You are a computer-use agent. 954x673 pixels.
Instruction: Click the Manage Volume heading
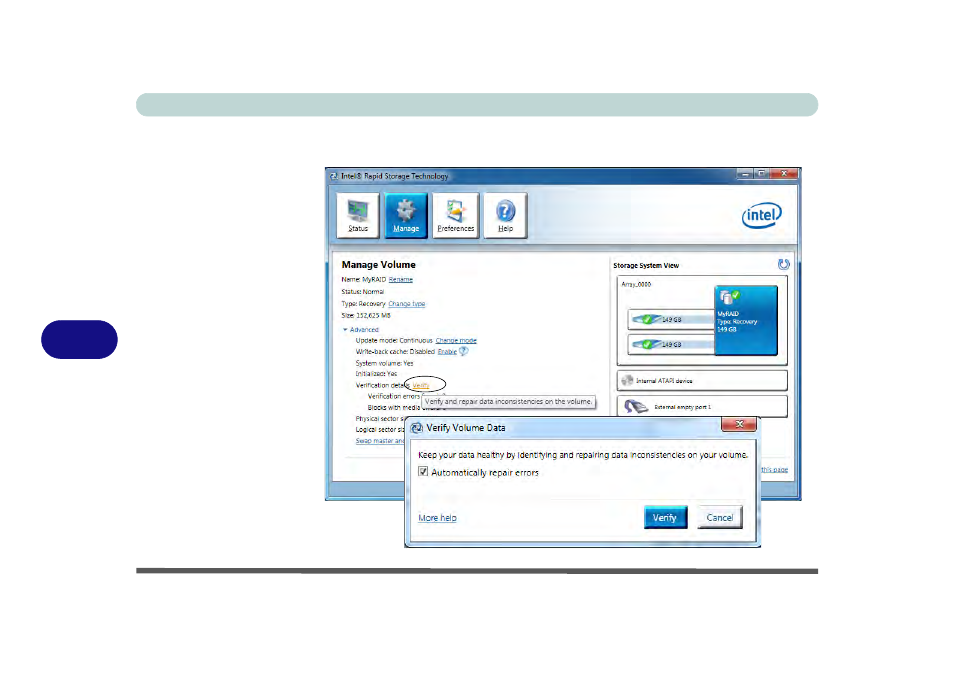click(x=378, y=265)
